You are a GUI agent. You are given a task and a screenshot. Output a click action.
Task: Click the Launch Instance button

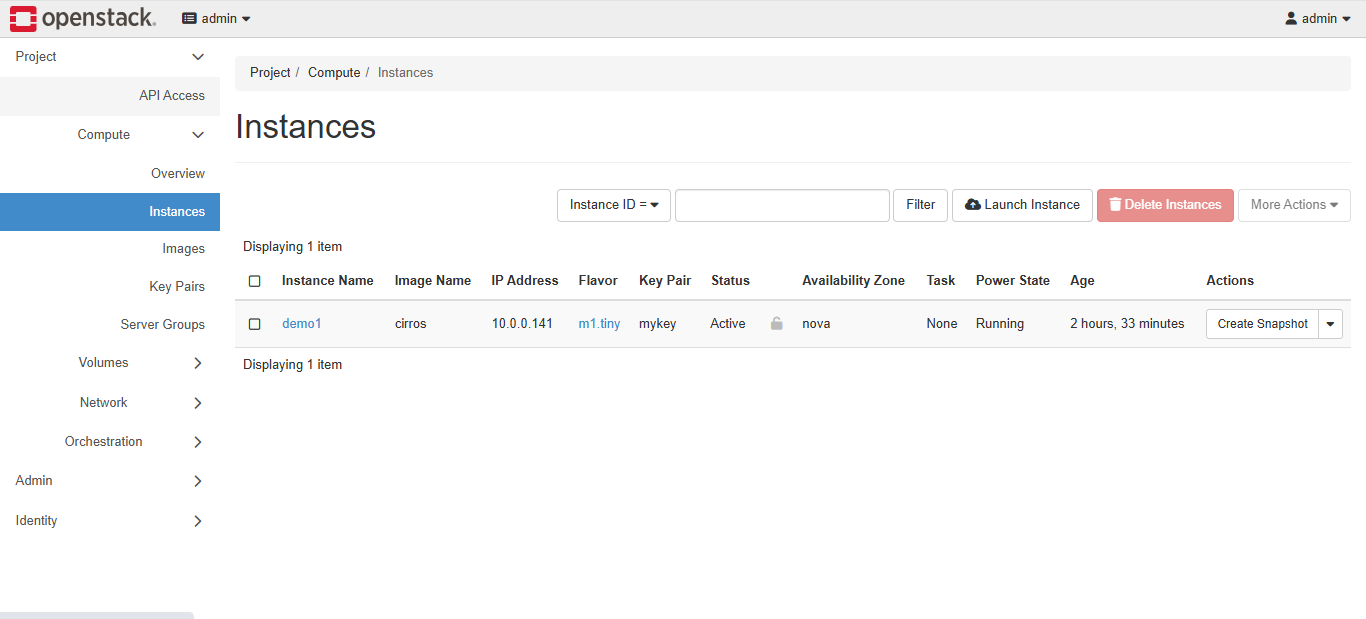coord(1022,205)
